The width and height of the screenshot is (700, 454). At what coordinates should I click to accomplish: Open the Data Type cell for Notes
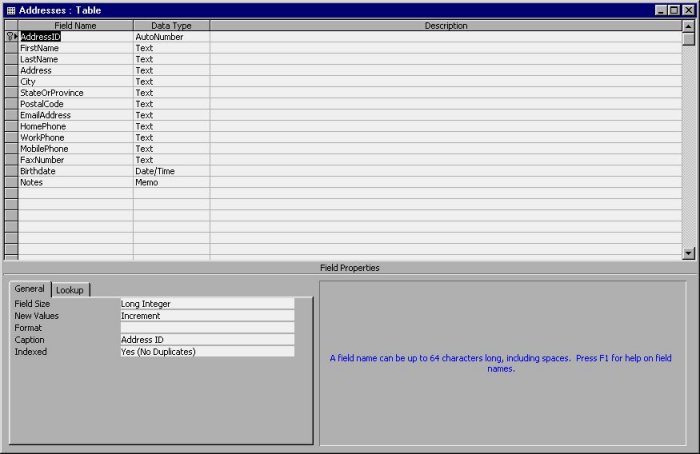point(171,183)
